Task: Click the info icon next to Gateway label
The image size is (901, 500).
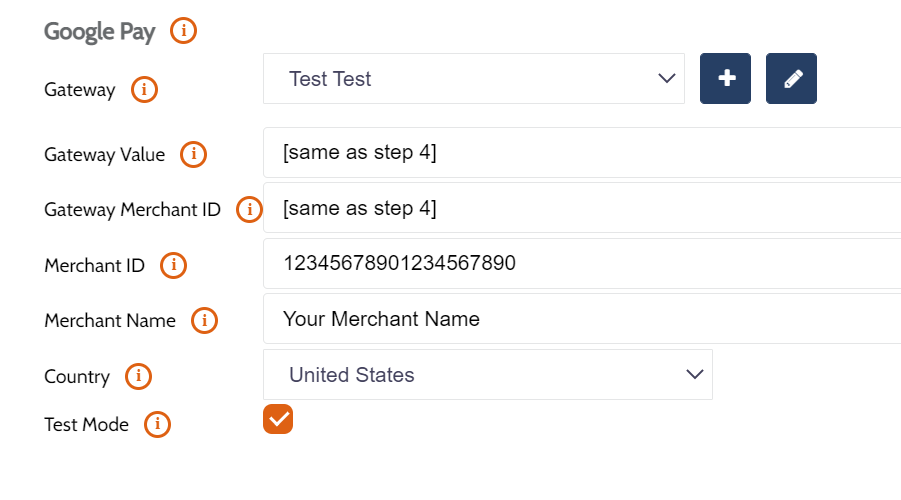Action: (144, 90)
